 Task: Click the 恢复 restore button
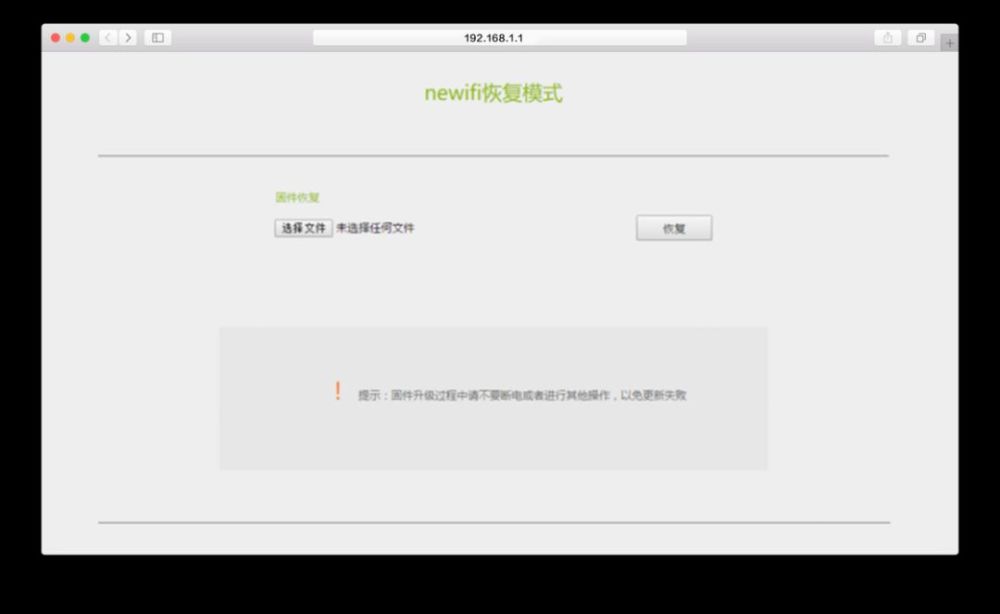click(674, 228)
